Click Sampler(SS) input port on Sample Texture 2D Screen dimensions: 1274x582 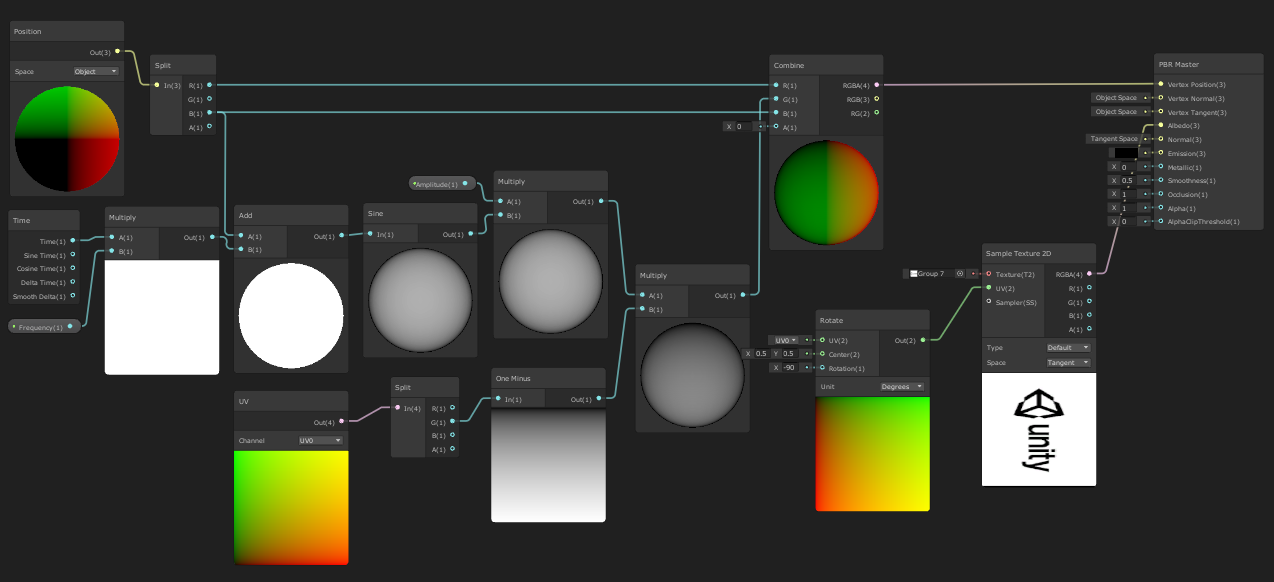(989, 301)
